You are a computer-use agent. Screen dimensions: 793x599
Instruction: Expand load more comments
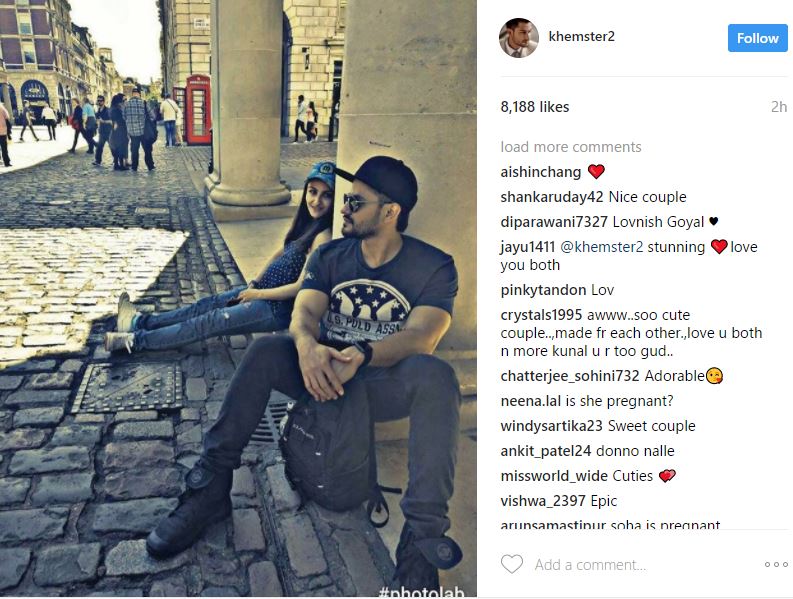571,147
